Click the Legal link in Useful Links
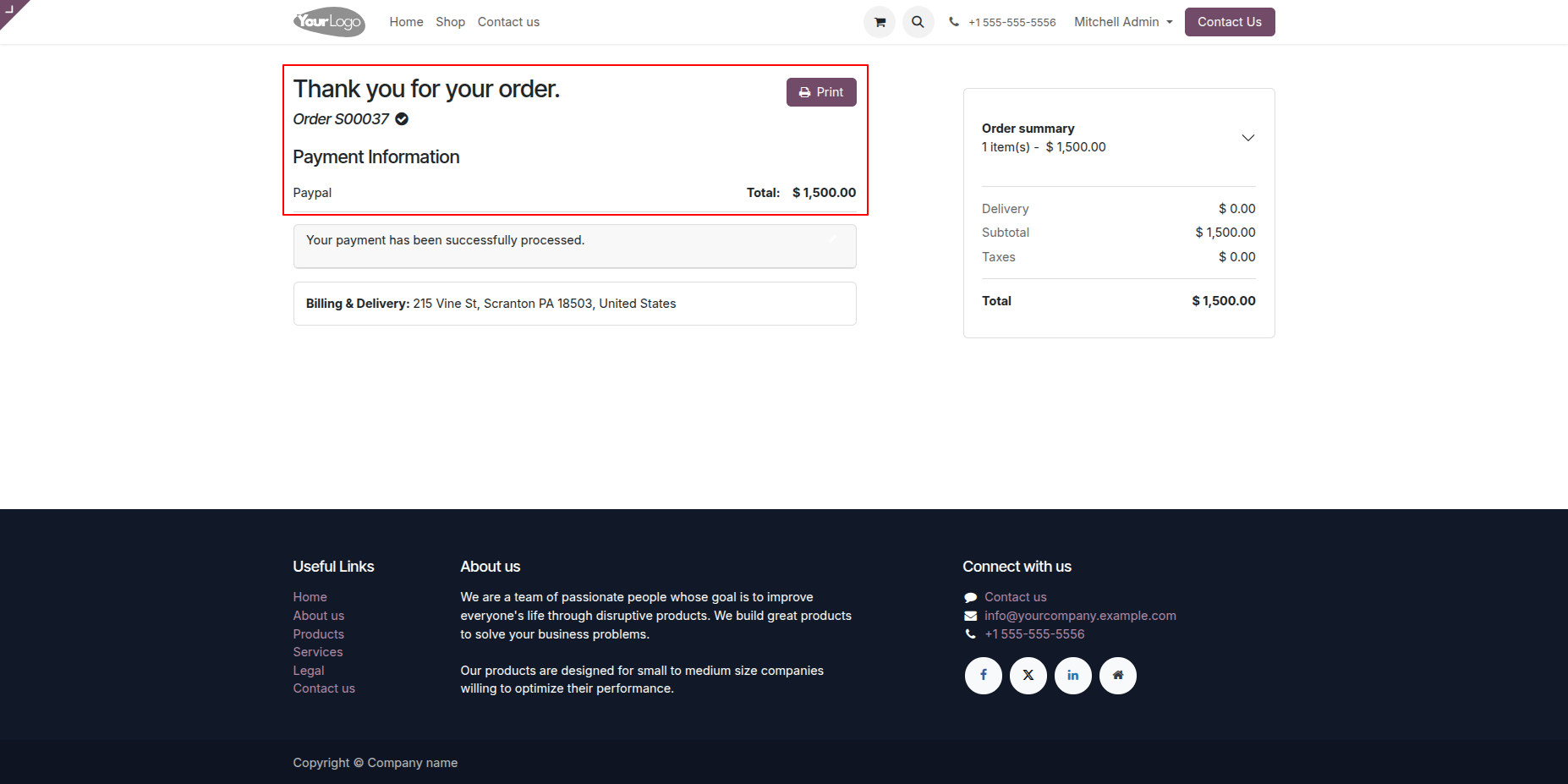 [x=308, y=671]
